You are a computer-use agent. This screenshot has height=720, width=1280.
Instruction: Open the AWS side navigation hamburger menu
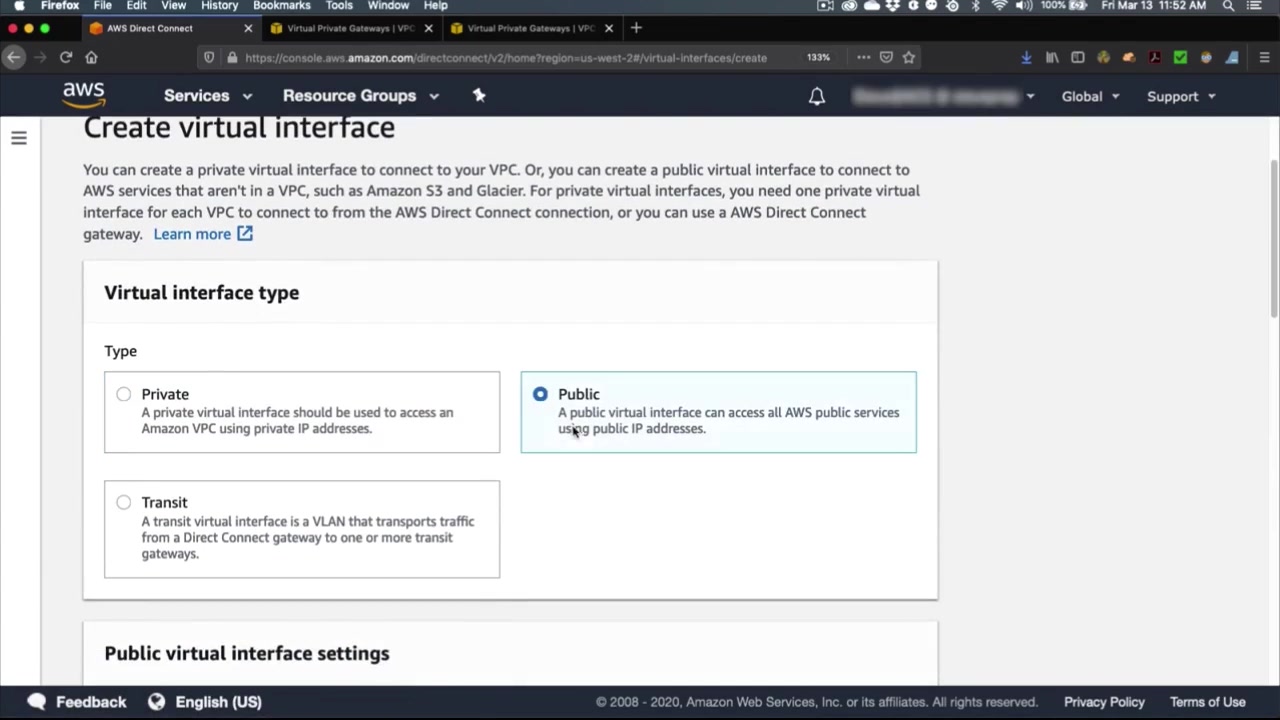(19, 138)
